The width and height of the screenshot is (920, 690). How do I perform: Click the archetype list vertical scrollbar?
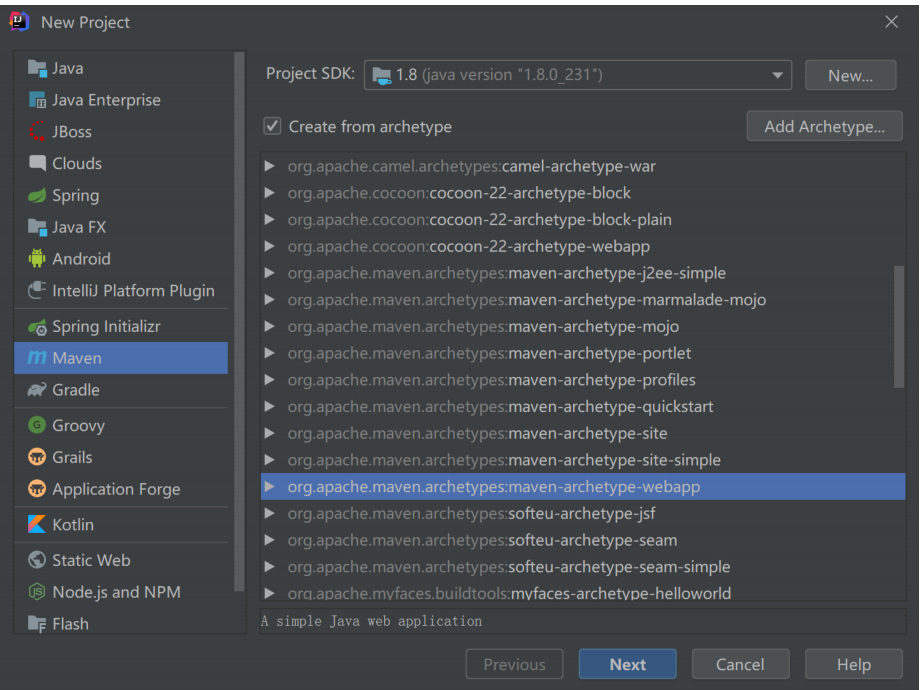pyautogui.click(x=899, y=327)
